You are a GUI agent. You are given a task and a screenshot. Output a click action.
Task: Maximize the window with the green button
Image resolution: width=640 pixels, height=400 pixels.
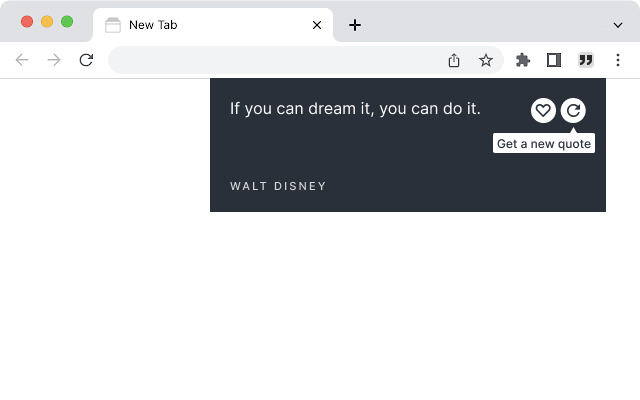coord(67,22)
